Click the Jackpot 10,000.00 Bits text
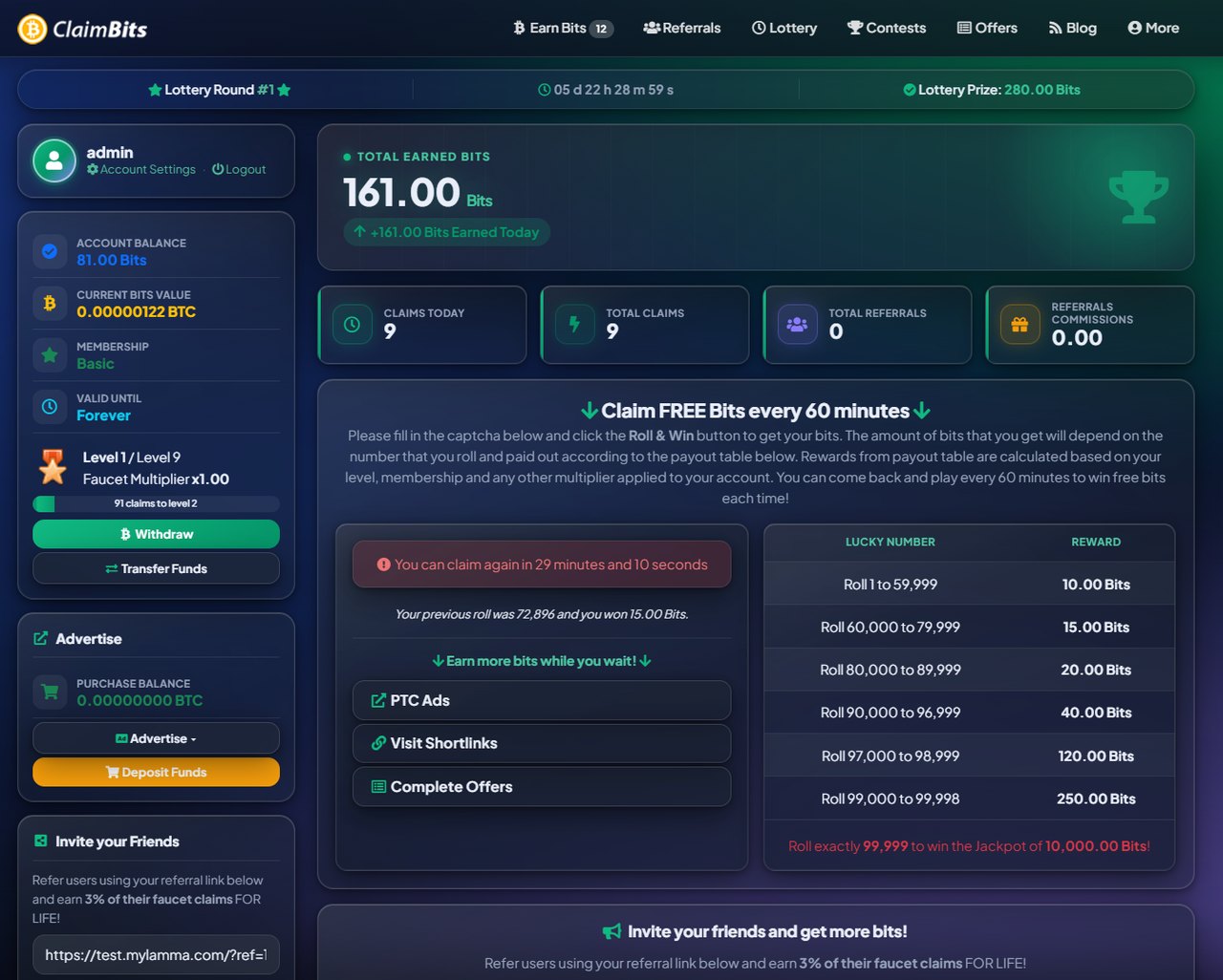 [1096, 846]
